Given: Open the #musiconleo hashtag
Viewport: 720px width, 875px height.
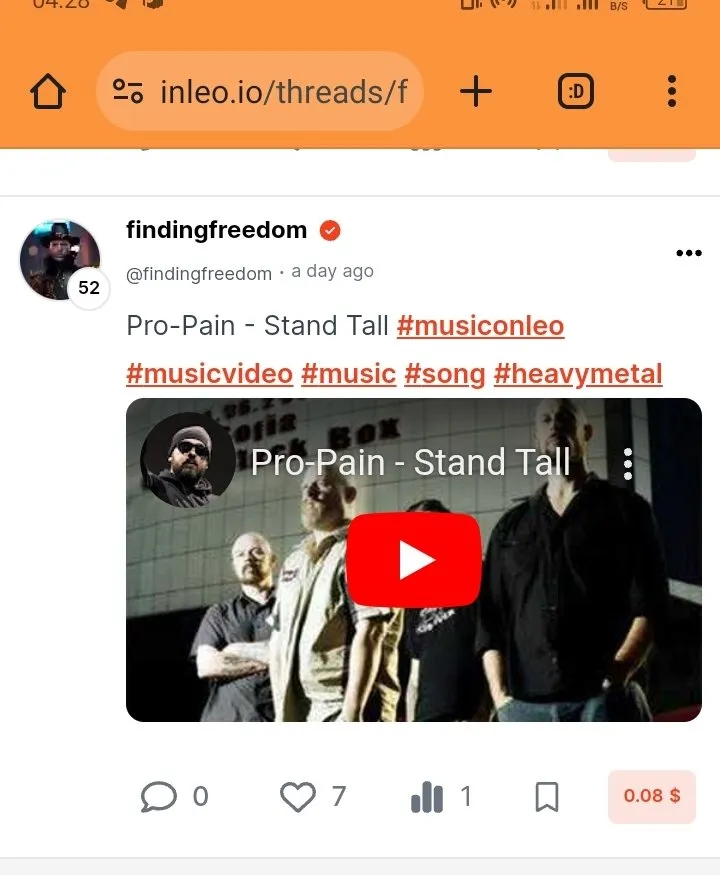Looking at the screenshot, I should [x=481, y=326].
